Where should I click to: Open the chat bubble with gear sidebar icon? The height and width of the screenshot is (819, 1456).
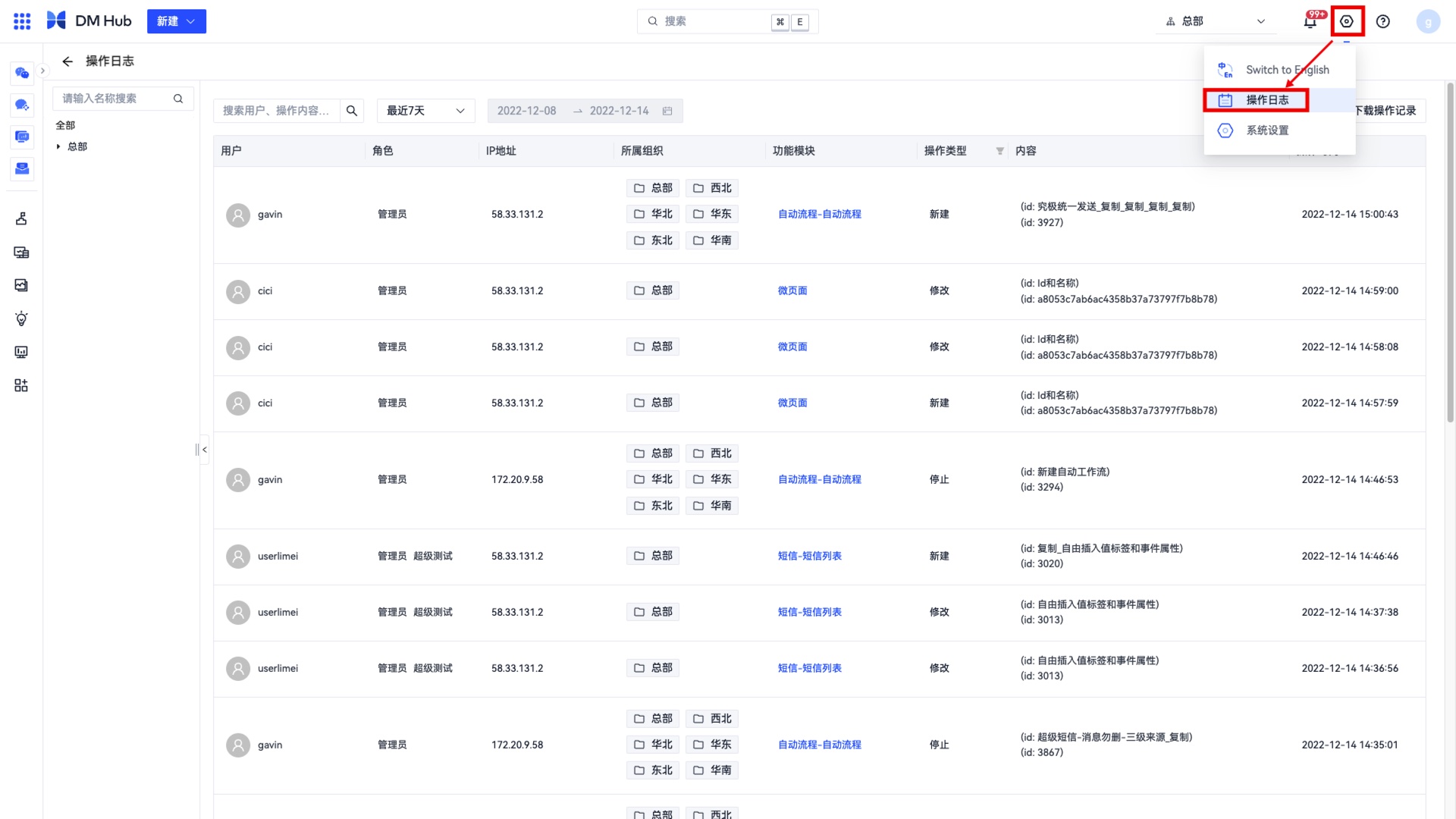22,105
